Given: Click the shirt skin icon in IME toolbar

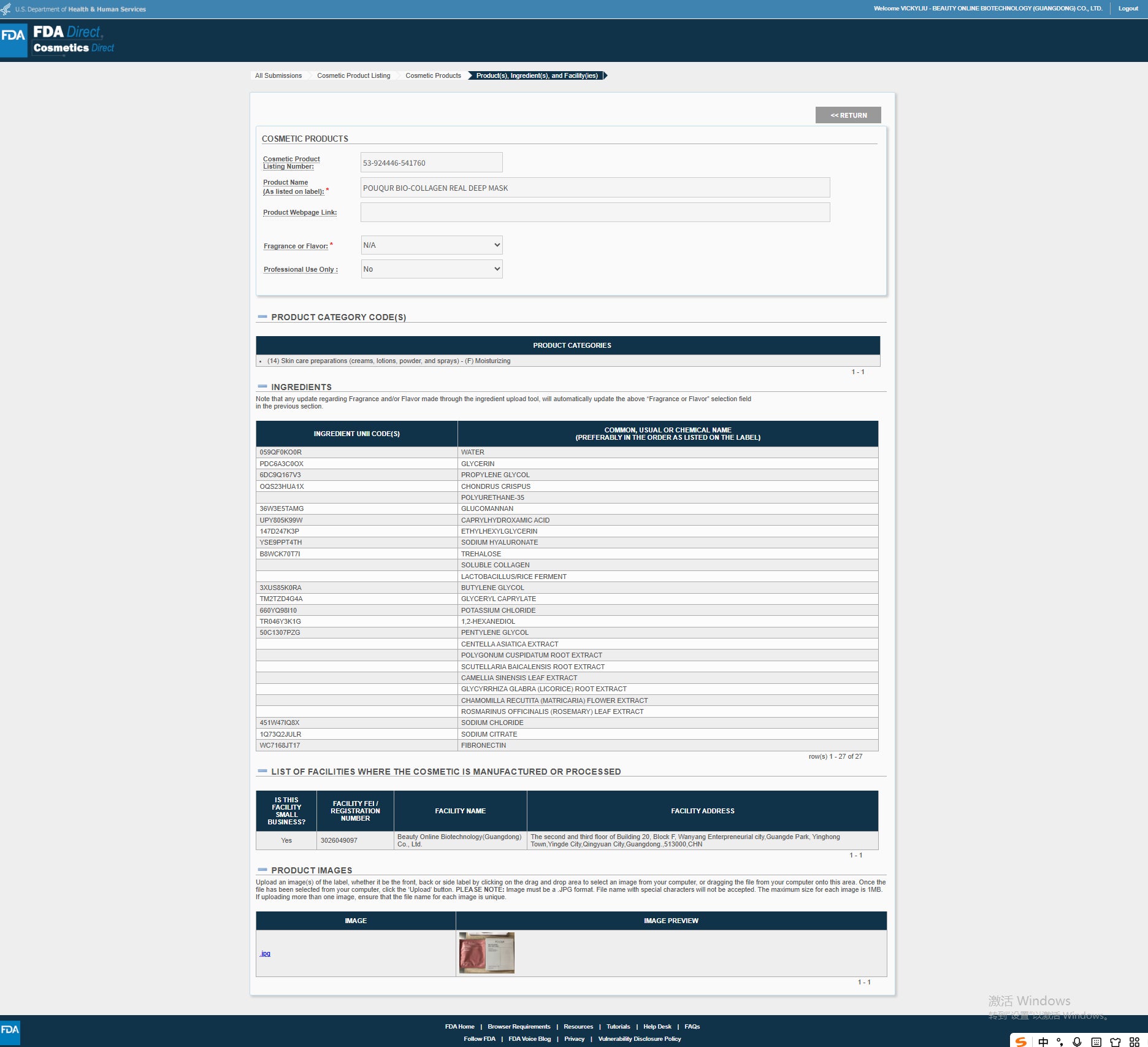Looking at the screenshot, I should [x=1115, y=1041].
